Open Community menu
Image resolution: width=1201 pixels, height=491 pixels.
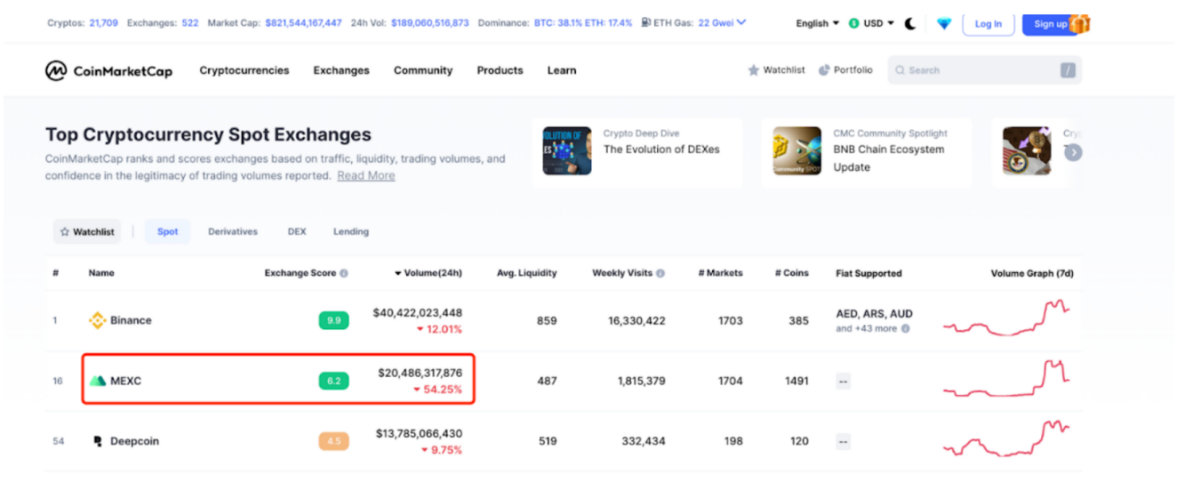pyautogui.click(x=423, y=71)
